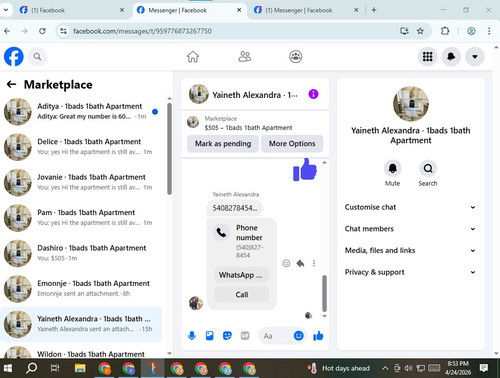Open the tab search dropdown arrow
This screenshot has height=378, width=500.
coord(6,10)
